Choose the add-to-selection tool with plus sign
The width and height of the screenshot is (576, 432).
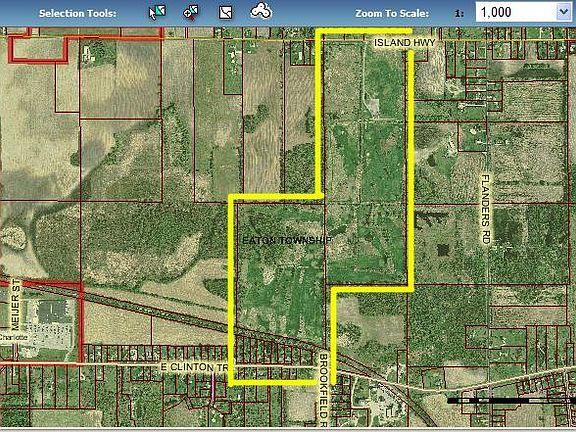(x=191, y=12)
